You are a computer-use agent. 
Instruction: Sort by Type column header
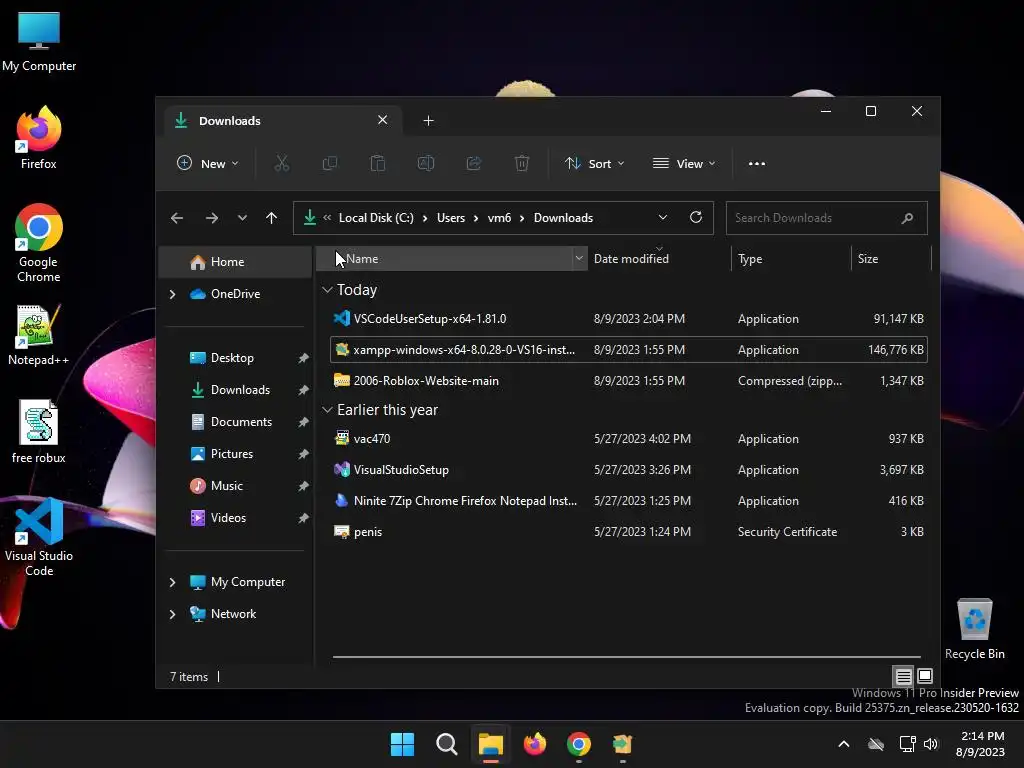790,259
